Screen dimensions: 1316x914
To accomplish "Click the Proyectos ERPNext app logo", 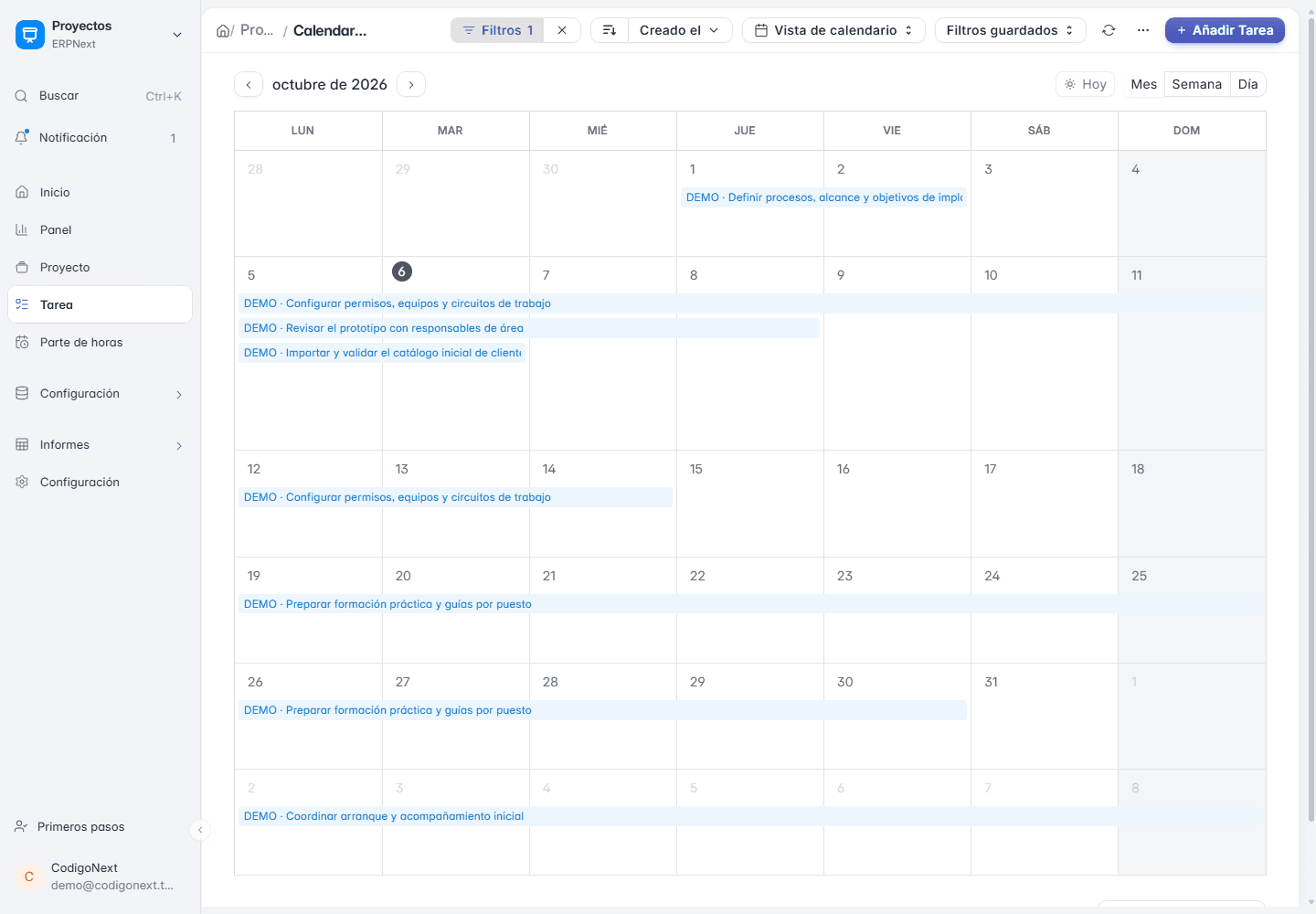I will click(x=30, y=35).
